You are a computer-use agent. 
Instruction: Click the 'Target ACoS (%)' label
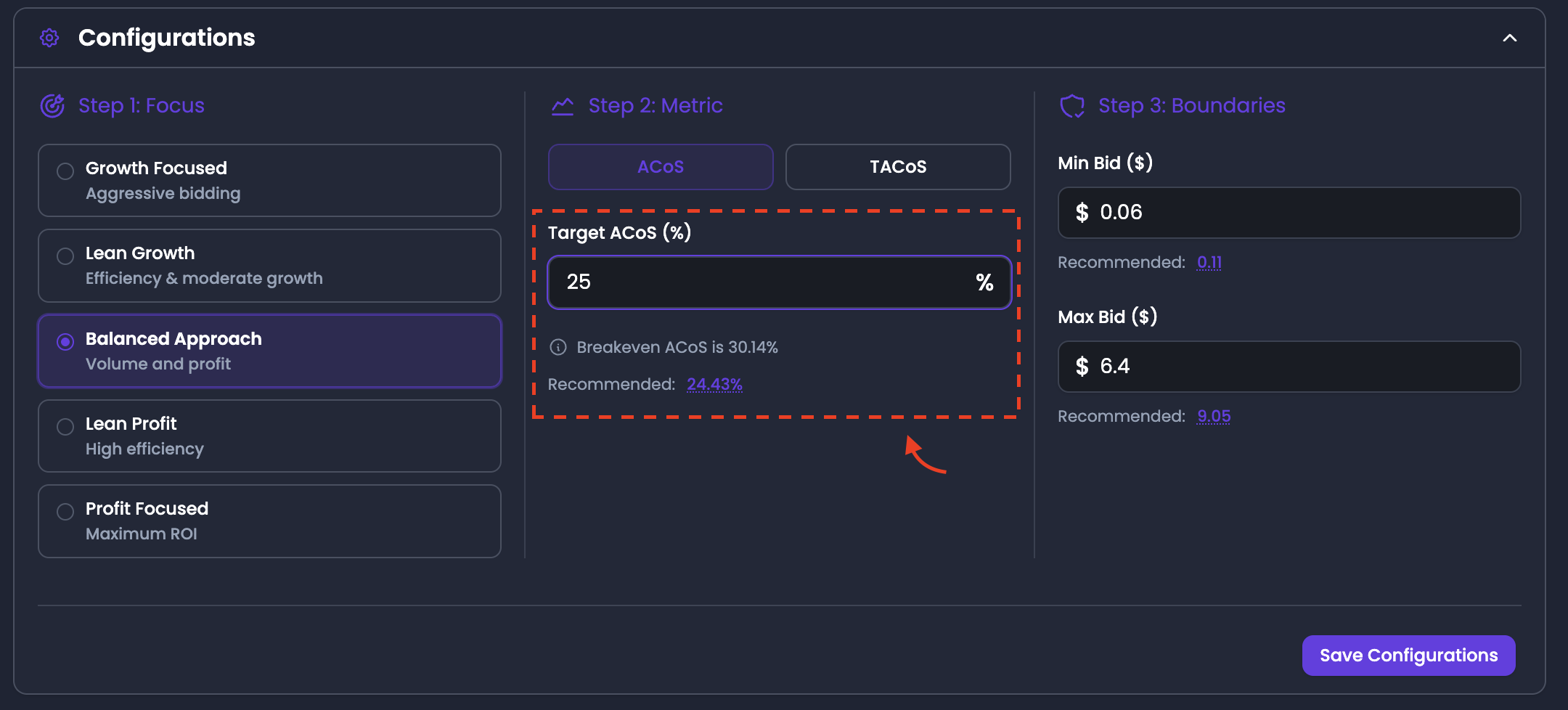619,232
